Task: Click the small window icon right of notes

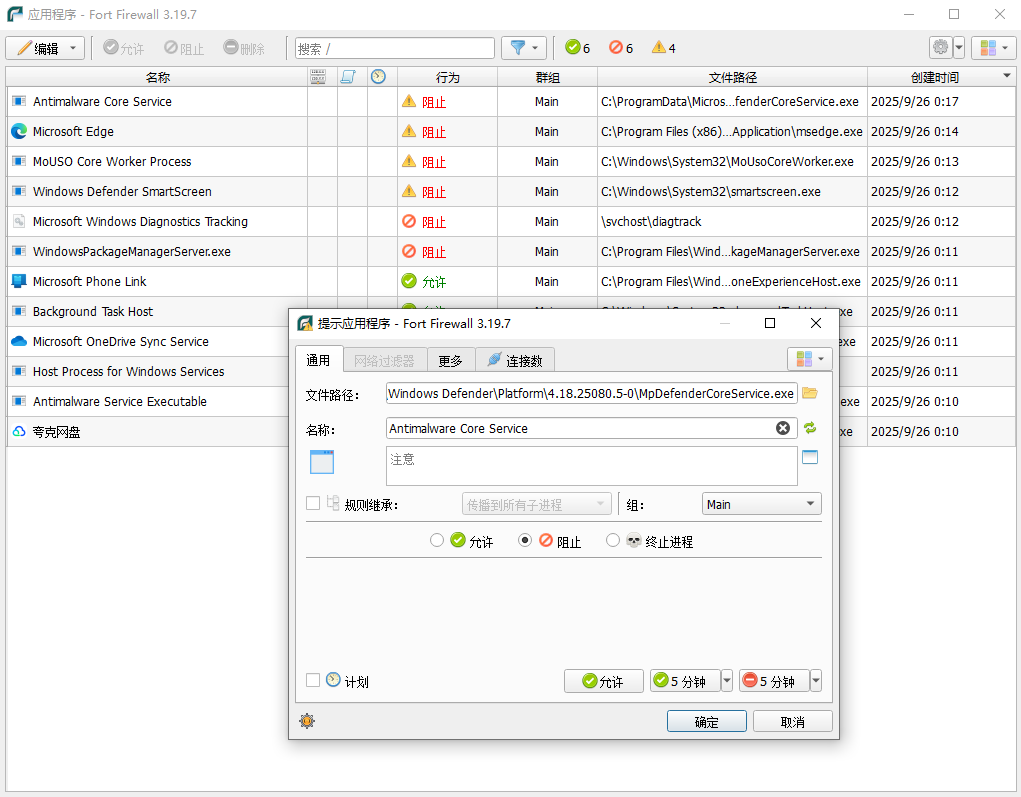Action: [x=810, y=457]
